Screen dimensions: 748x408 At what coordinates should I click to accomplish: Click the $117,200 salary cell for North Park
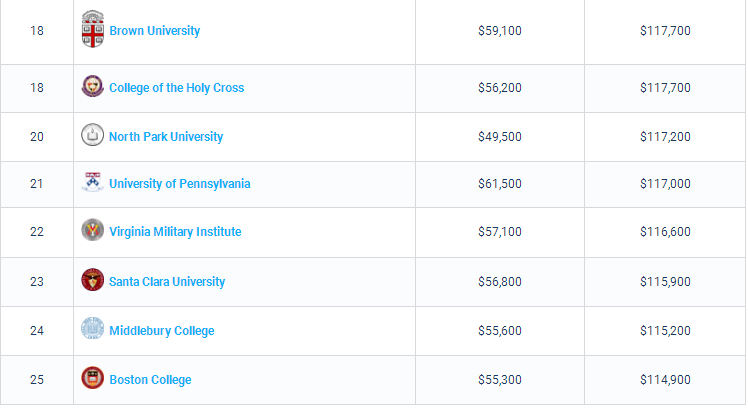[x=665, y=137]
